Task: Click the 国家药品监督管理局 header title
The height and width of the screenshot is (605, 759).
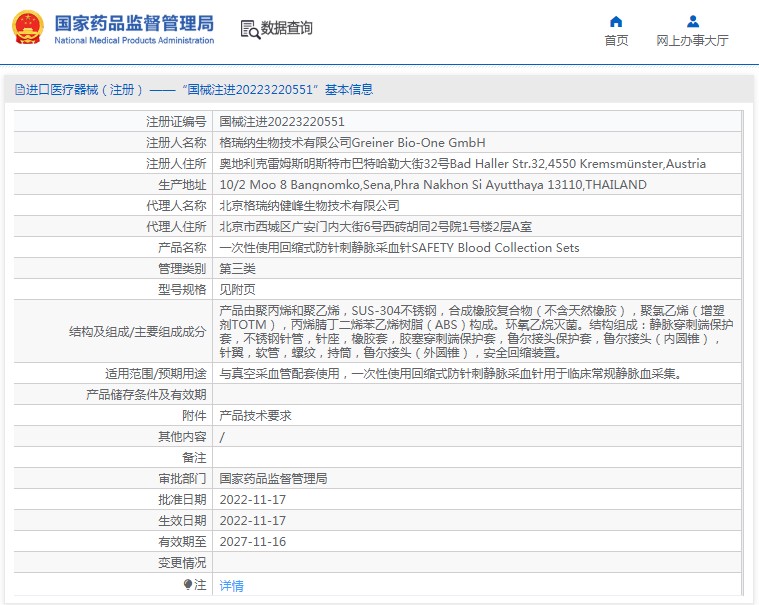Action: tap(134, 23)
